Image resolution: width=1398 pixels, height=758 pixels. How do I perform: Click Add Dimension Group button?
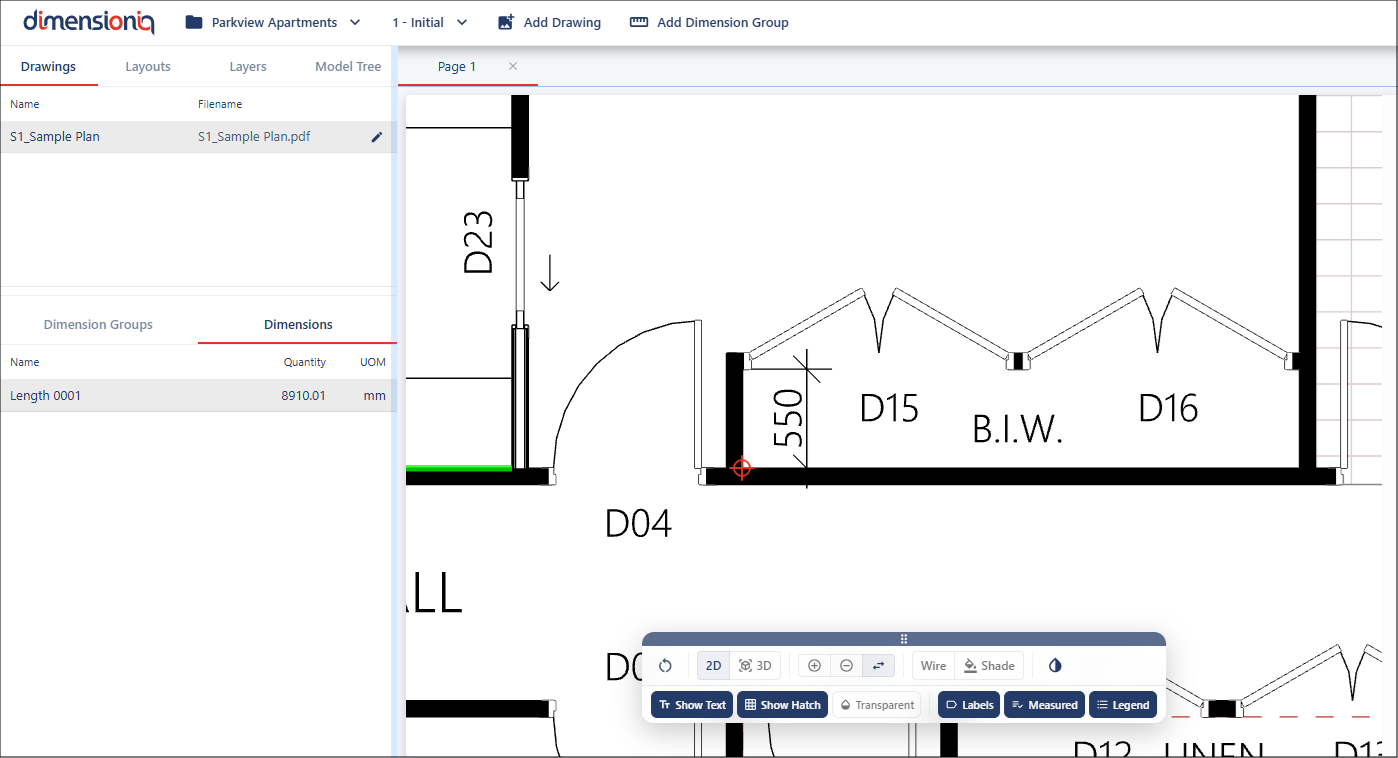pos(709,22)
